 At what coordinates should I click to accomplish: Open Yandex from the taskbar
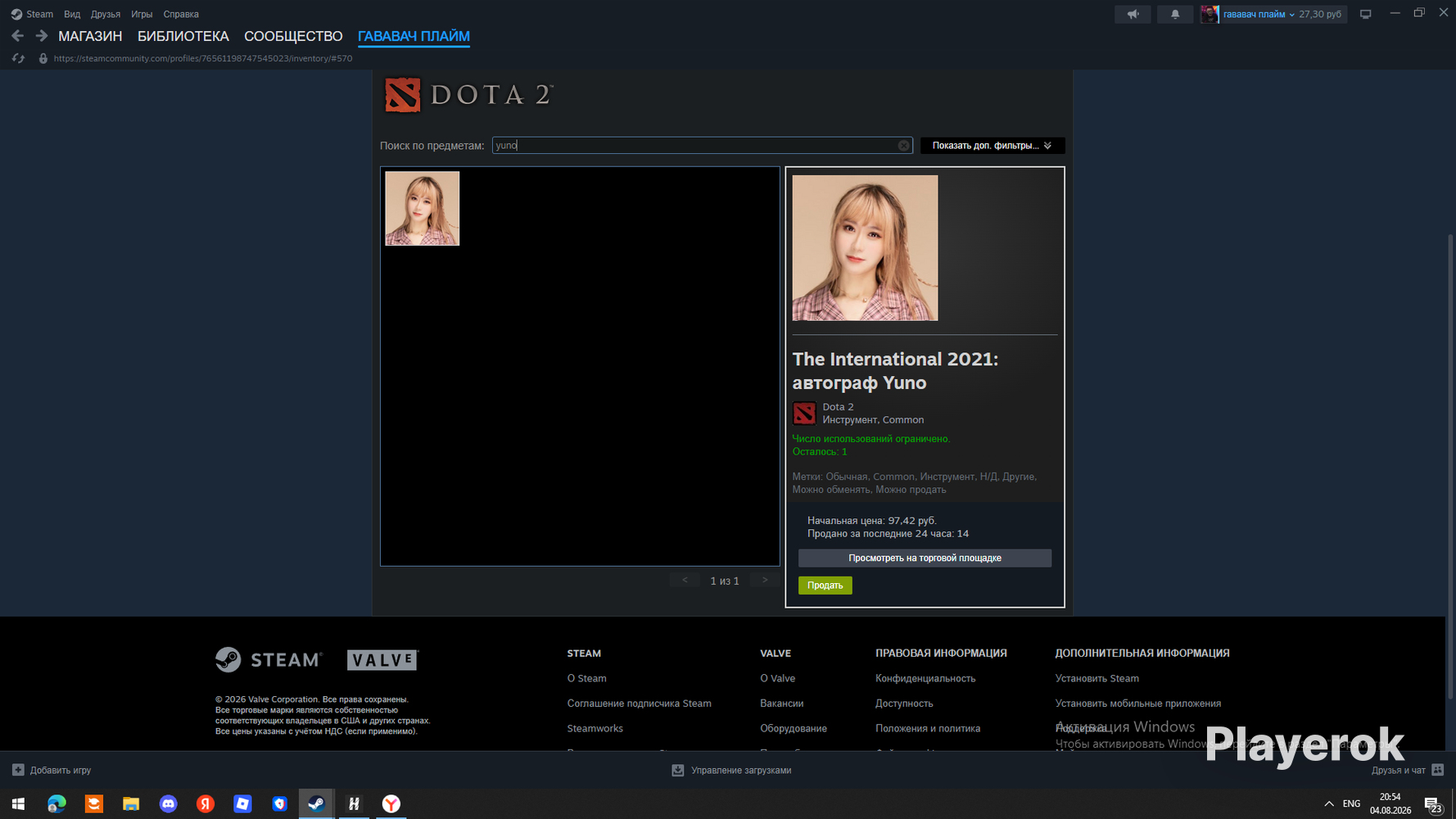click(206, 804)
